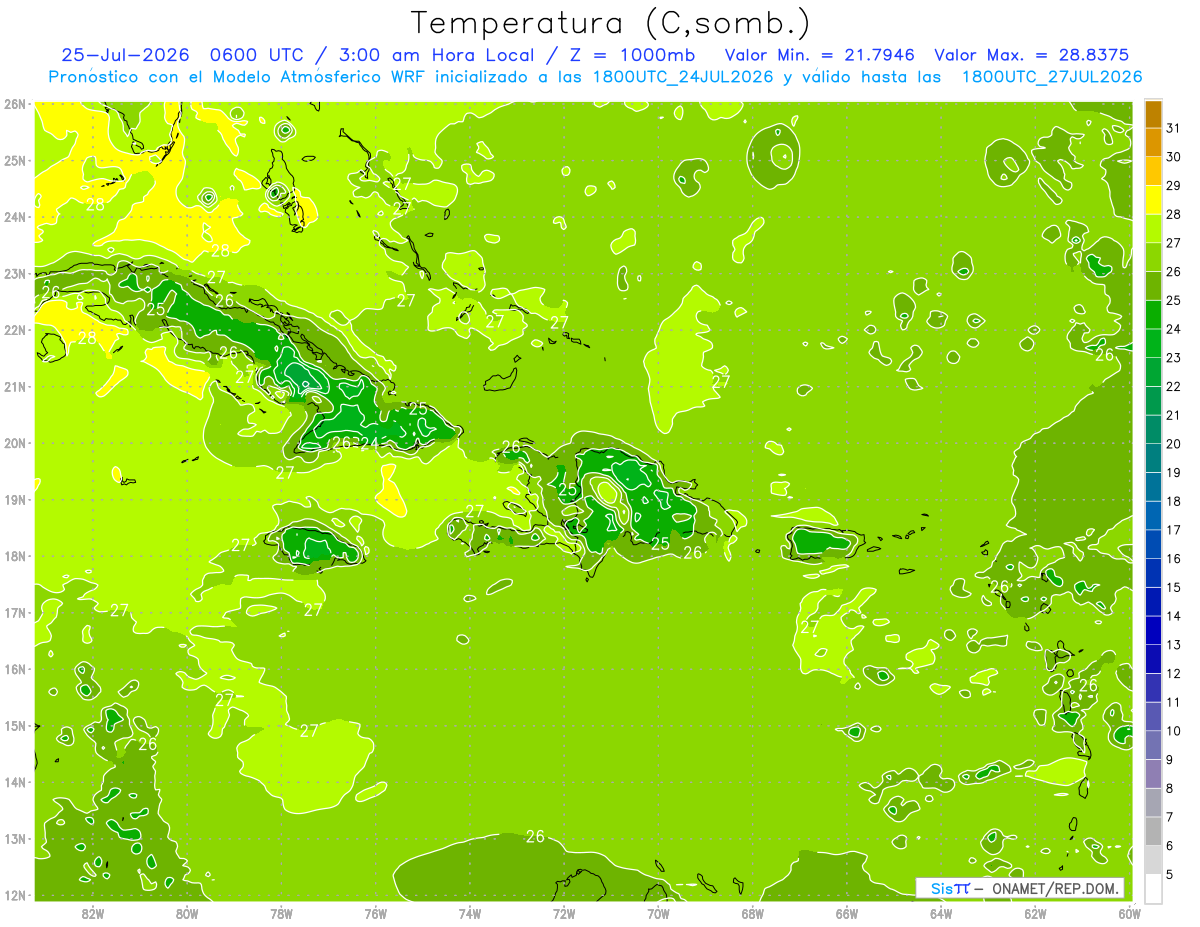The image size is (1200, 927).
Task: Select the yellow legend swatch between 28 and 29
Action: click(x=1153, y=200)
